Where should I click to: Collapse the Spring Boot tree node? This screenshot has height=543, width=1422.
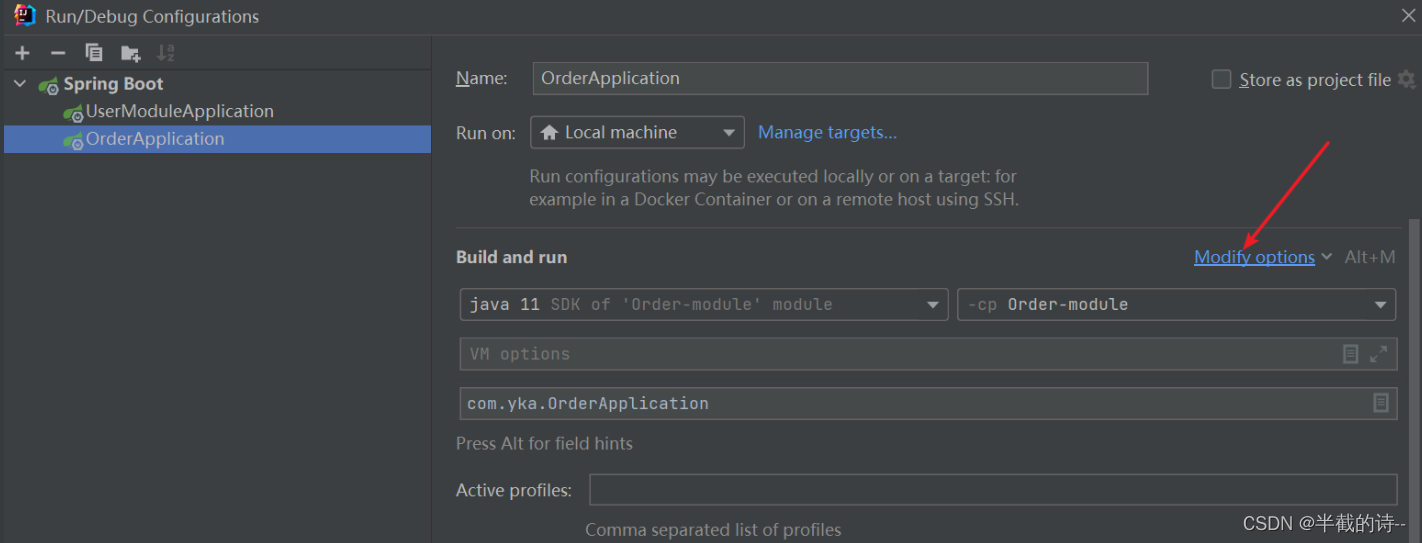(20, 84)
